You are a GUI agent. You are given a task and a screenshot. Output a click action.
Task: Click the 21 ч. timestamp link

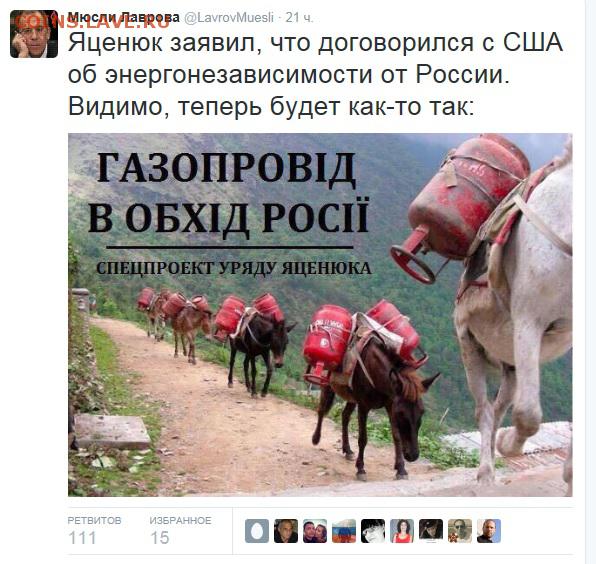point(300,17)
